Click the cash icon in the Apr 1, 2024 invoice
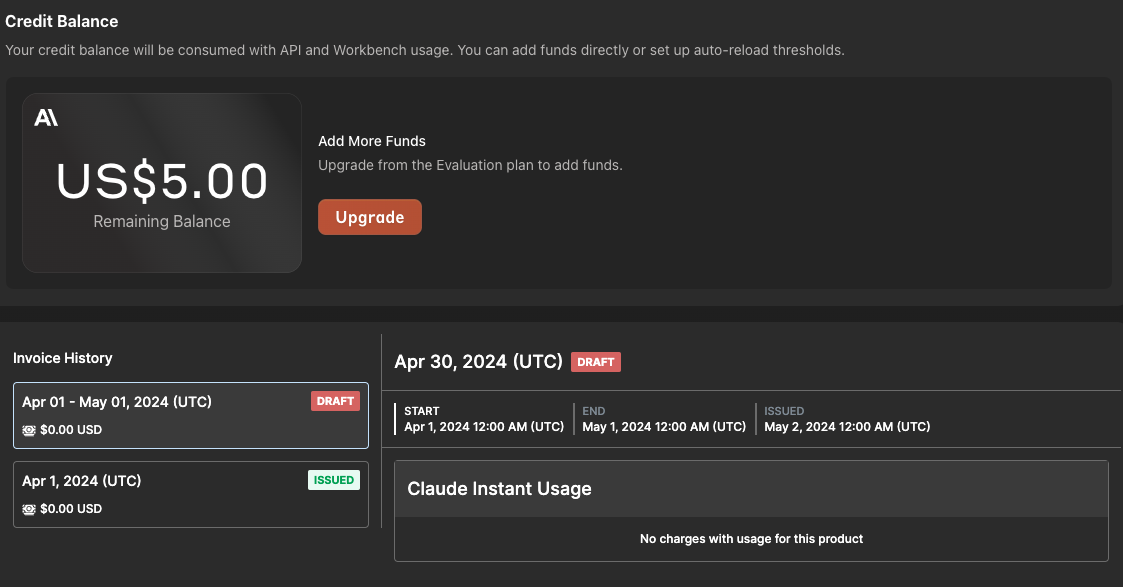This screenshot has width=1123, height=587. pos(29,509)
